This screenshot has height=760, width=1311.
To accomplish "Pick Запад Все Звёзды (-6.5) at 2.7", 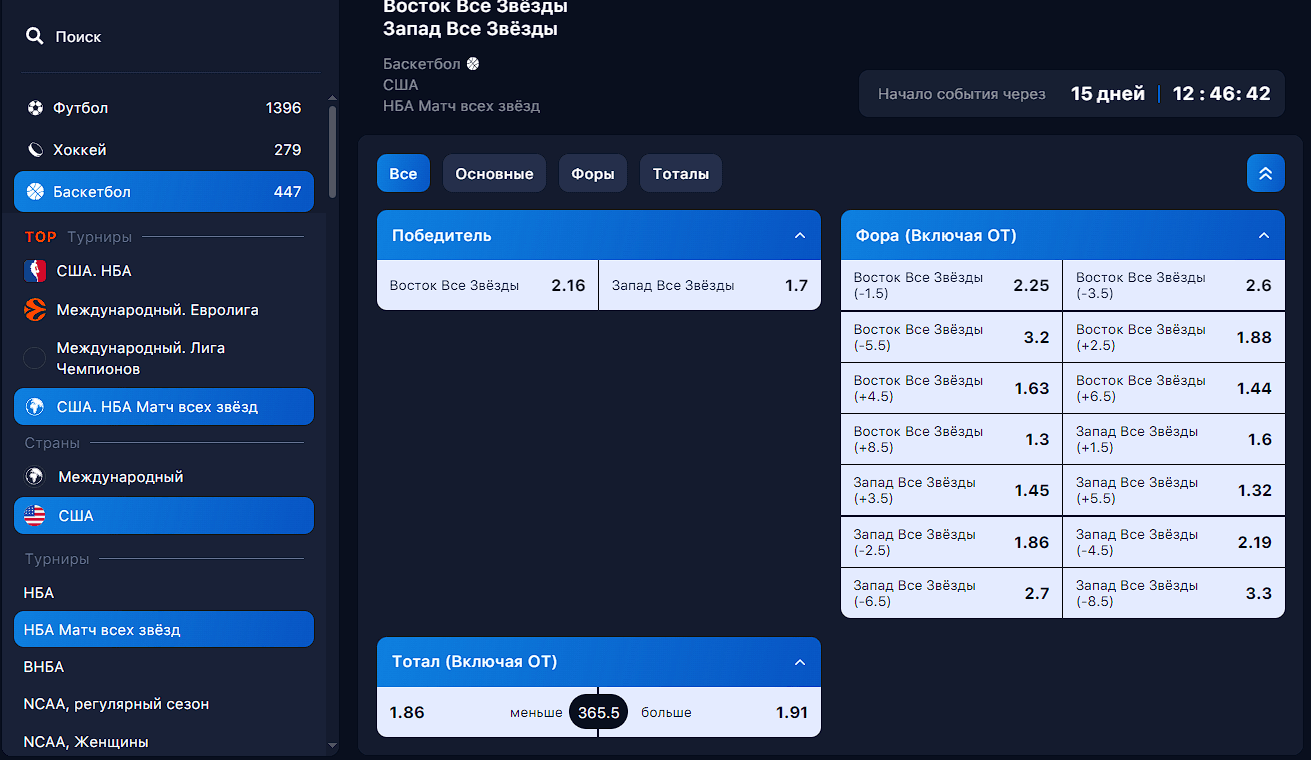I will point(951,593).
